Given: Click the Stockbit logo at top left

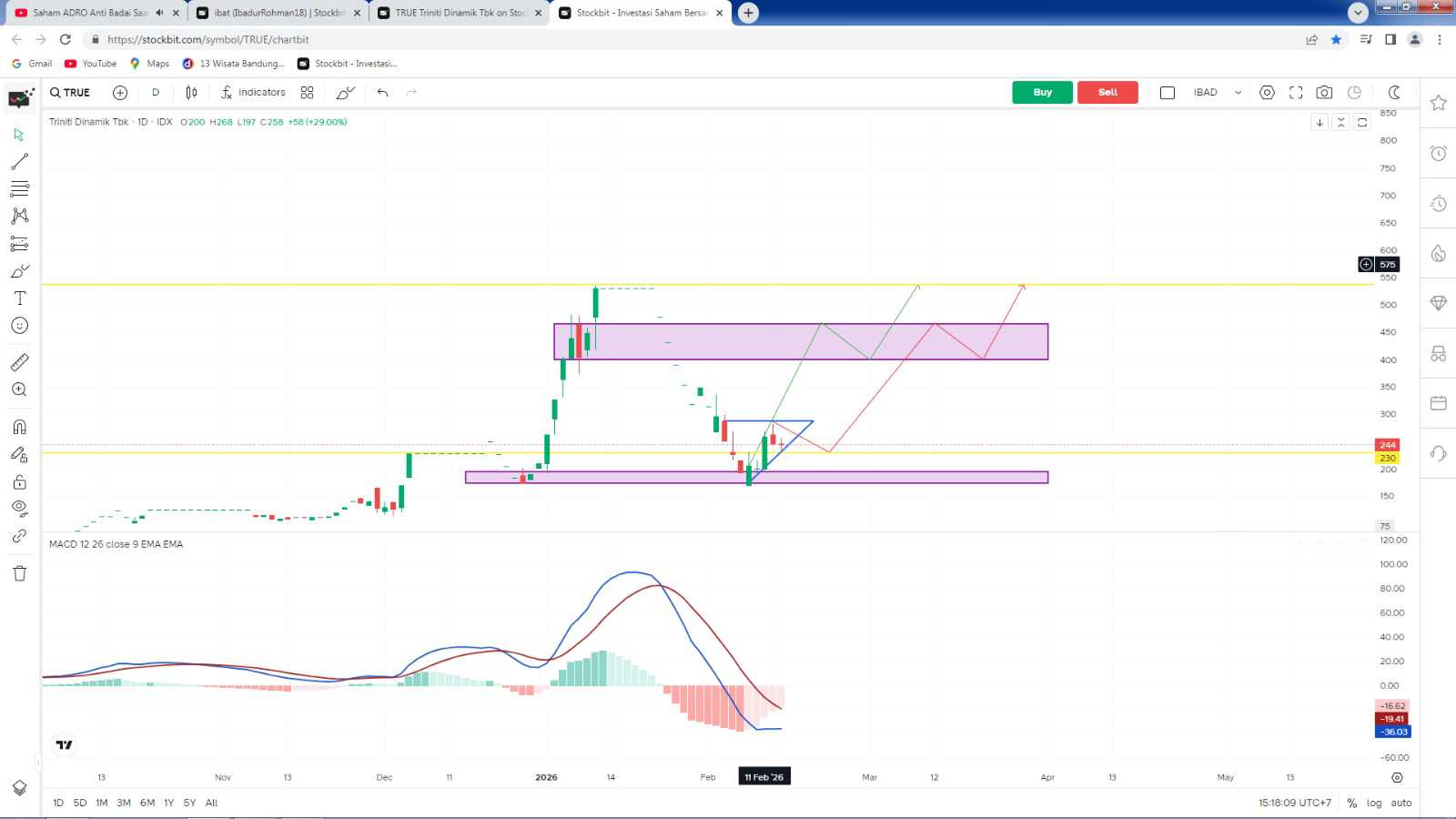Looking at the screenshot, I should [x=20, y=96].
